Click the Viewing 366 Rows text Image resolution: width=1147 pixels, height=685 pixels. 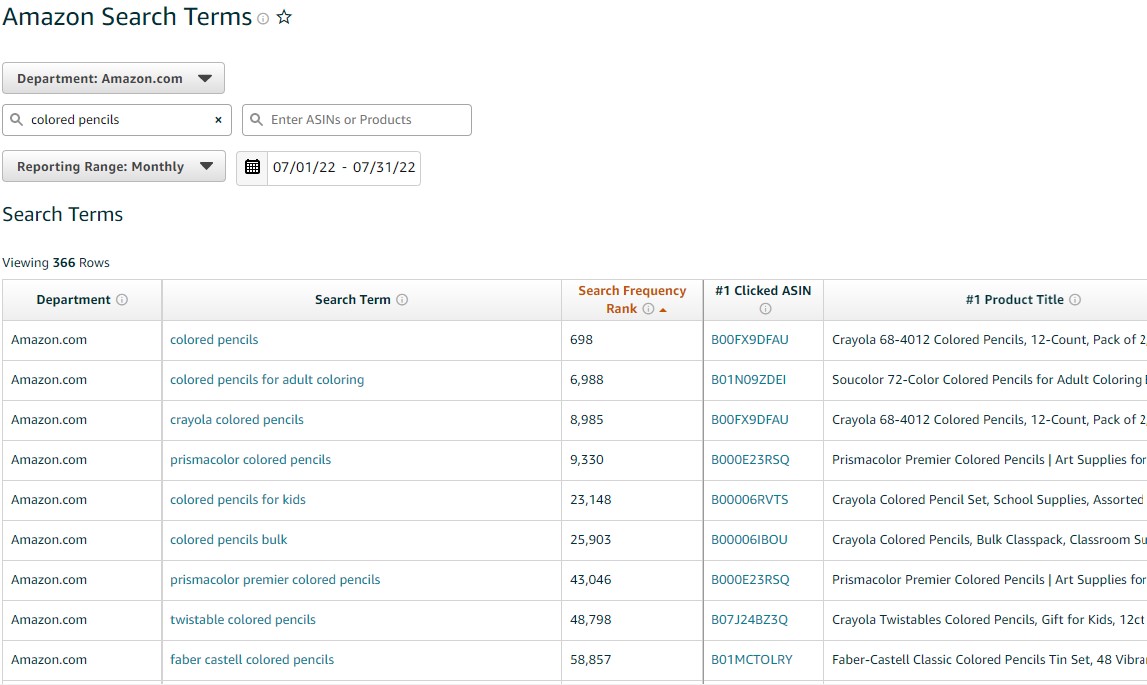56,263
